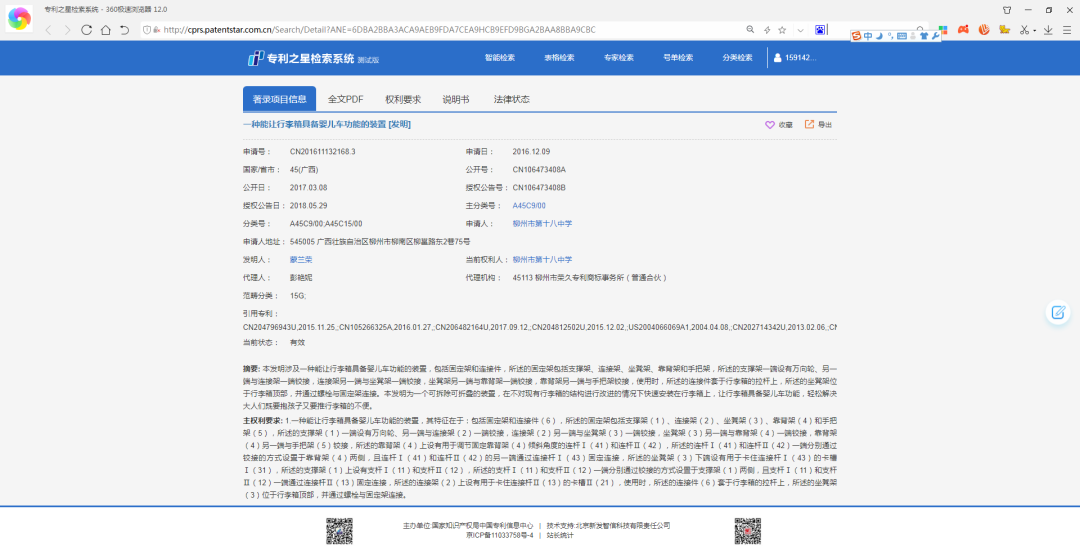The image size is (1080, 550).
Task: Expand the user account 159142... menu
Action: click(795, 58)
